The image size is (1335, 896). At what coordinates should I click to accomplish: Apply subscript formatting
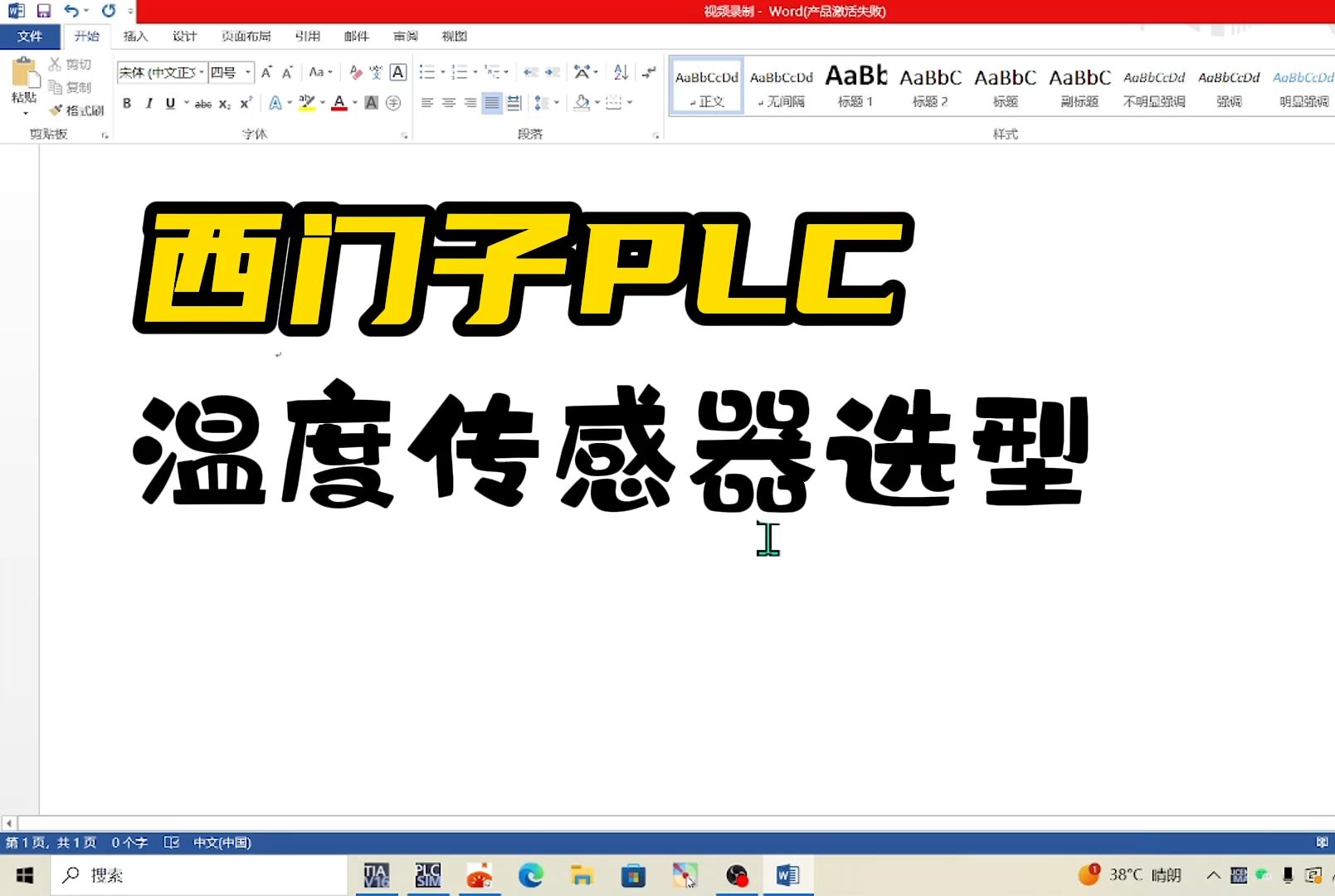(x=225, y=102)
